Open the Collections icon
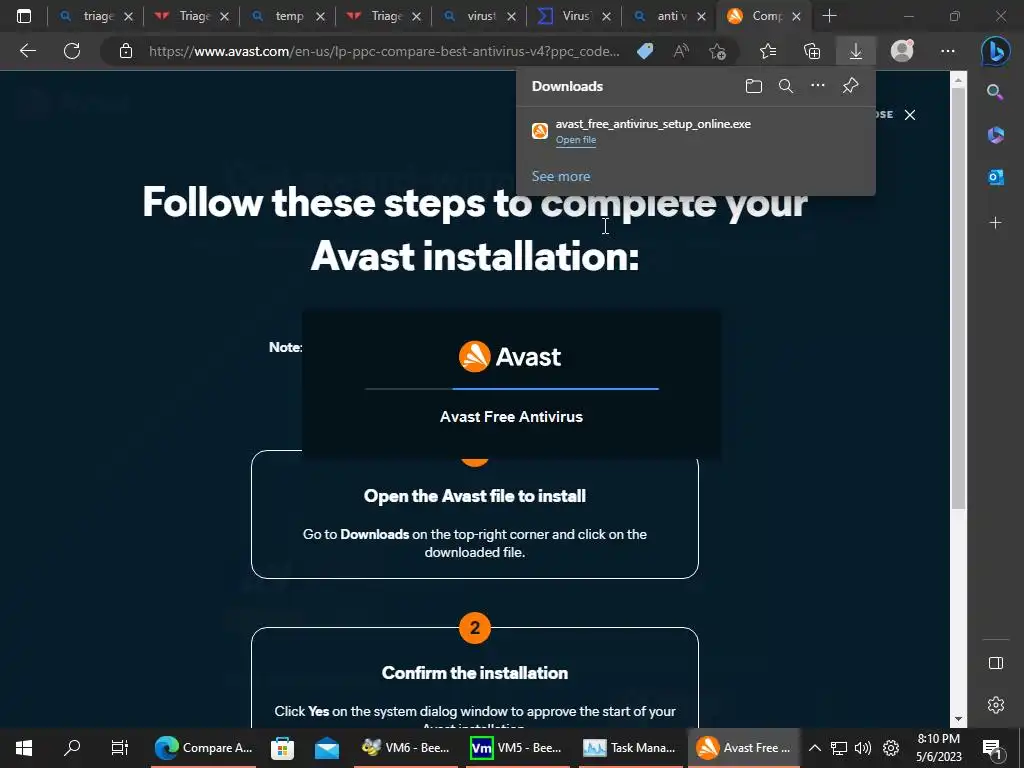Image resolution: width=1024 pixels, height=768 pixels. 812,51
